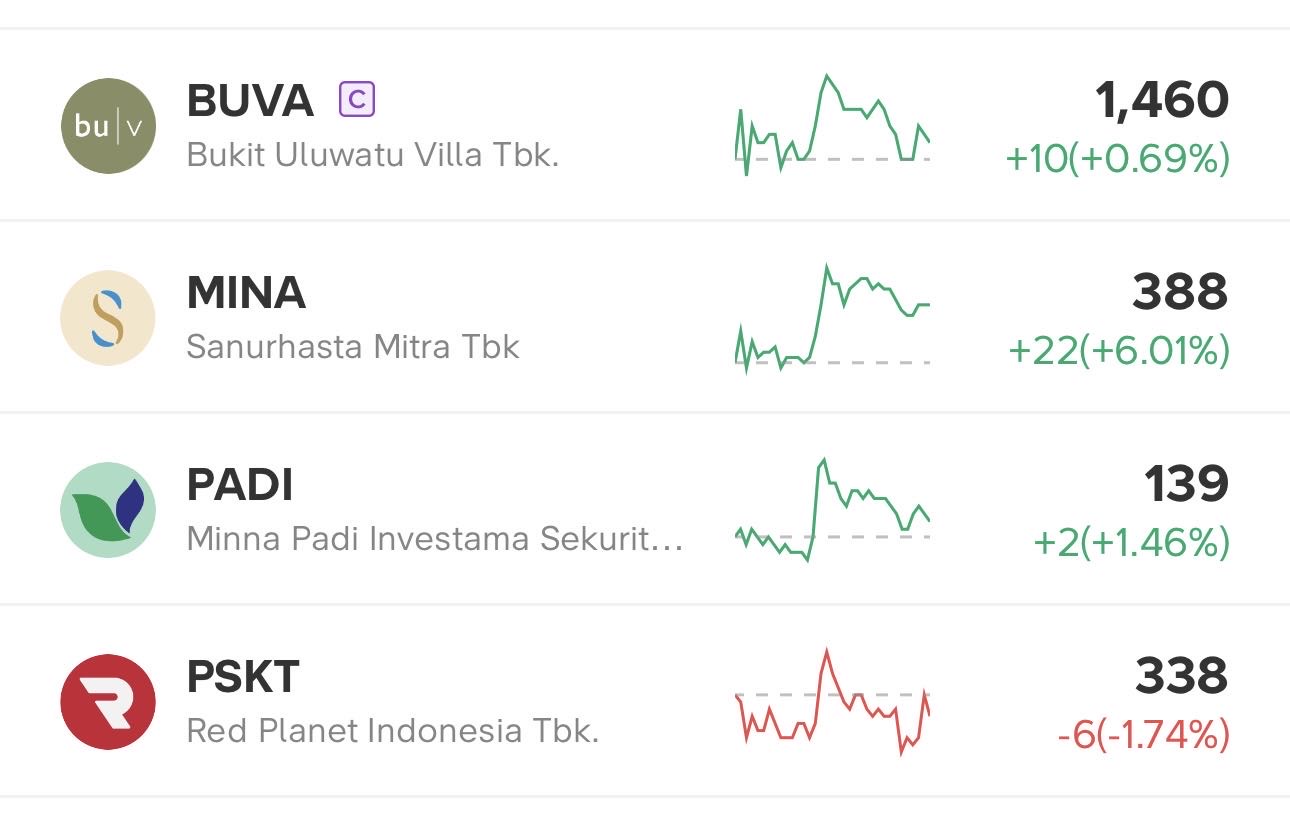
Task: Click the purple C badge beside BUVA
Action: 357,99
